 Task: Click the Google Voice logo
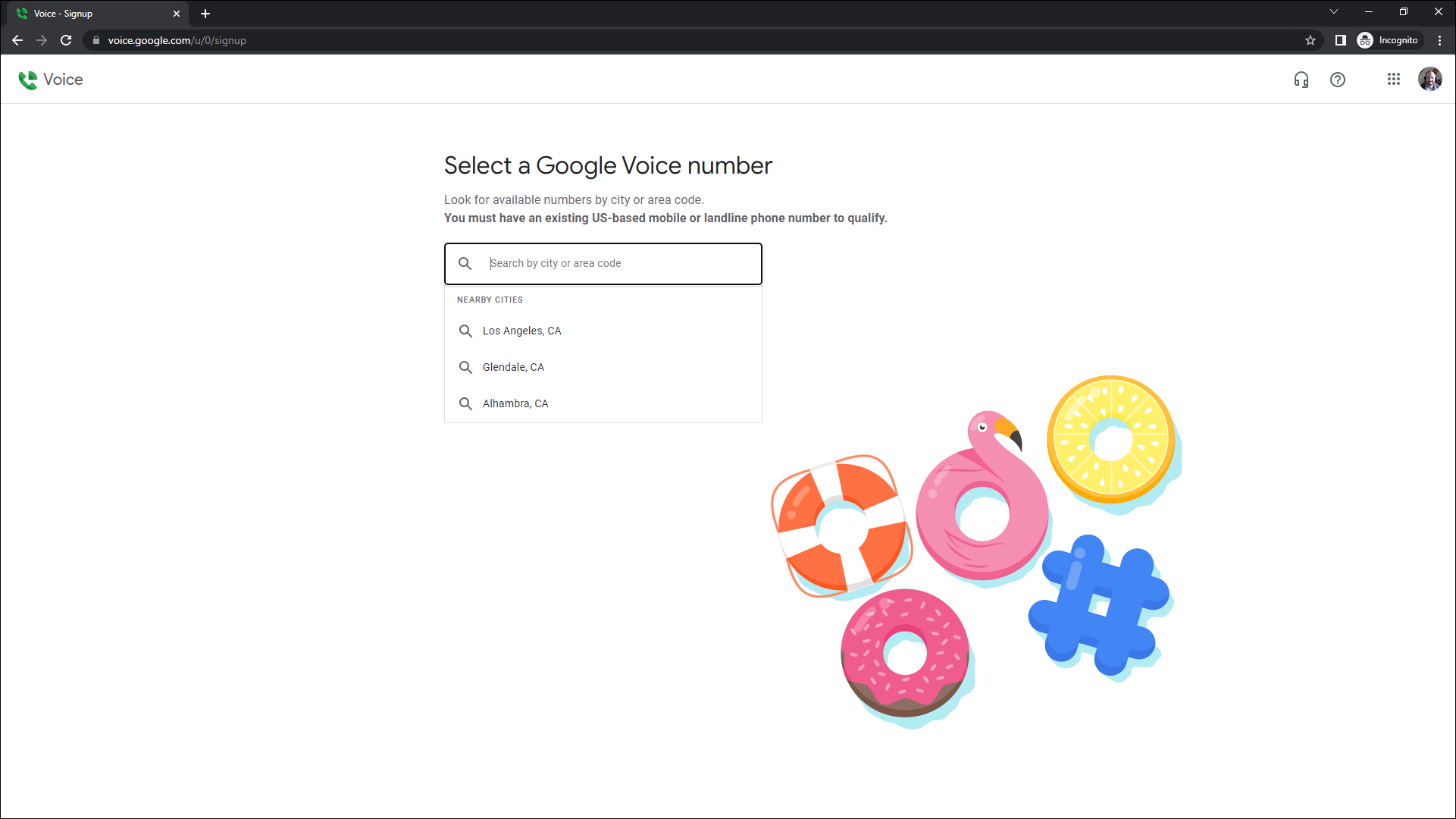tap(50, 80)
